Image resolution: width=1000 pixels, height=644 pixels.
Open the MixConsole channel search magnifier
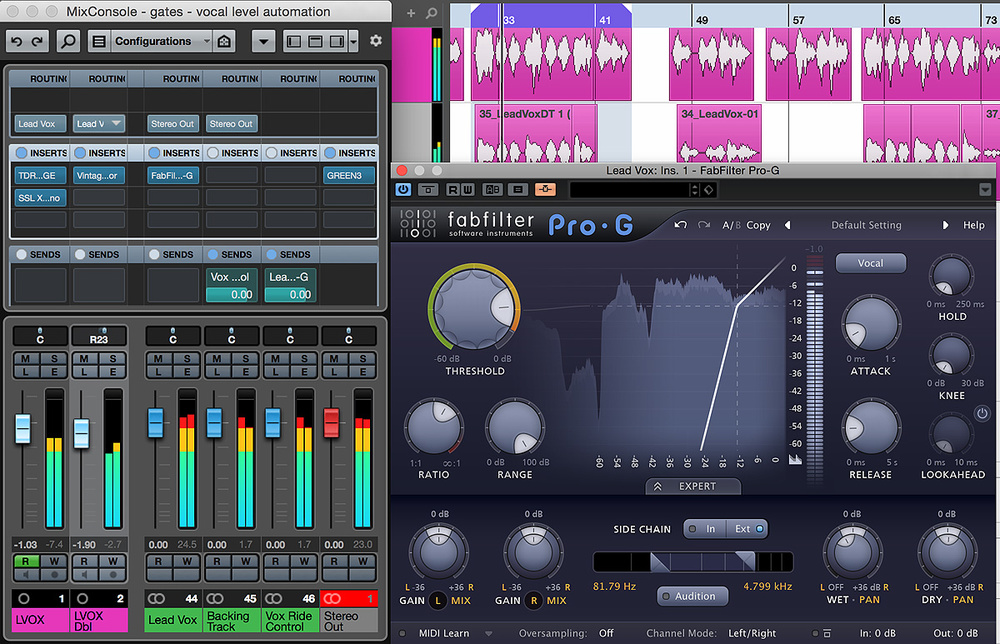[x=68, y=41]
